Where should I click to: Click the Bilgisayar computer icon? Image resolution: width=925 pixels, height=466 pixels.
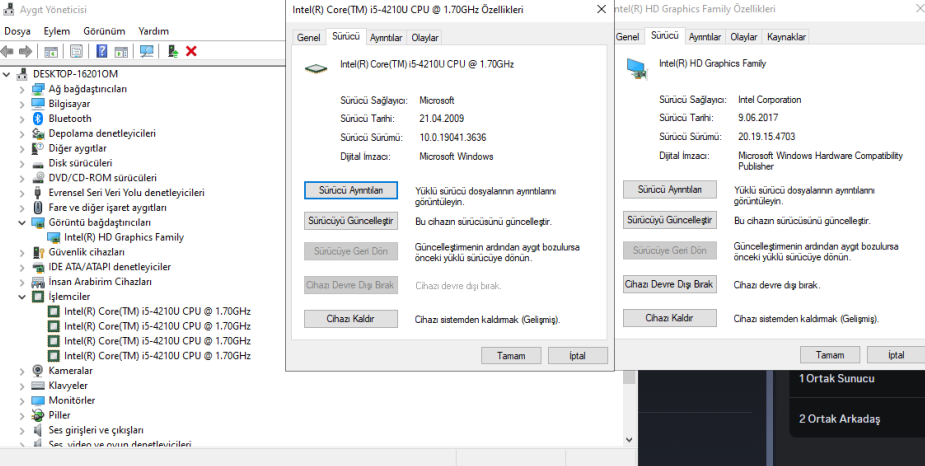click(38, 104)
